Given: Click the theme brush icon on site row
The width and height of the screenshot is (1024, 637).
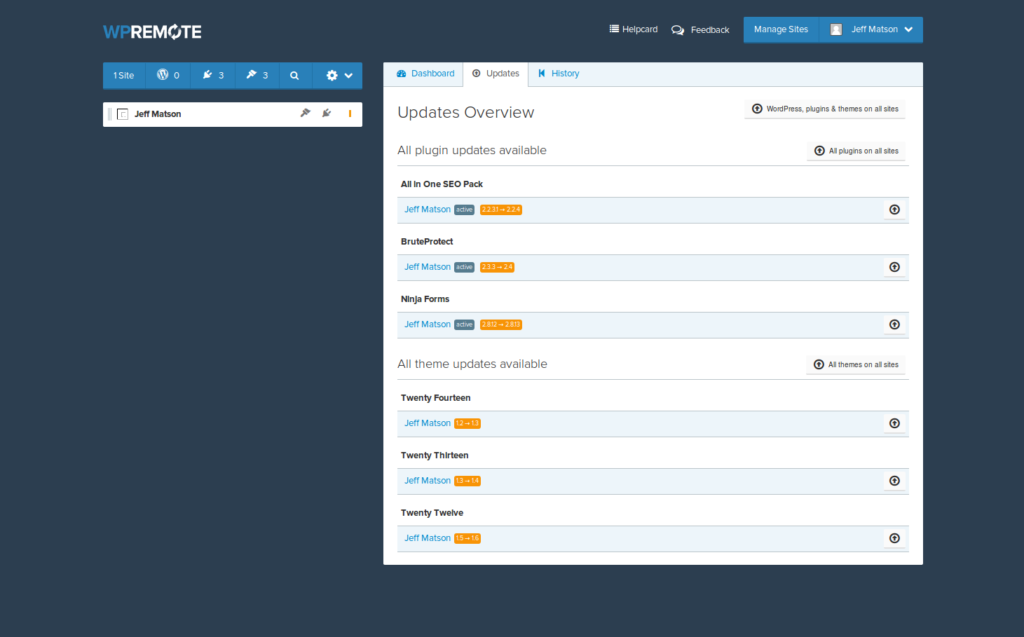Looking at the screenshot, I should [x=305, y=113].
